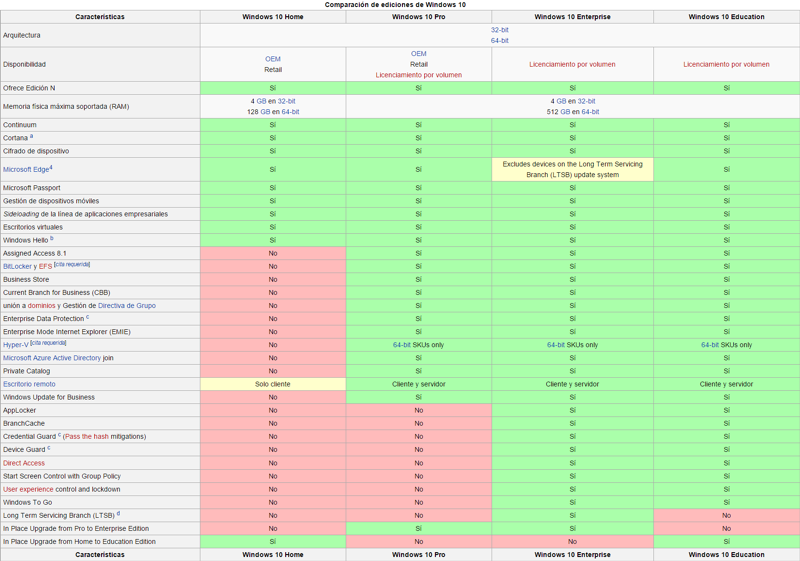Click 64-bit link in Hyper-V Enterprise cell
Screen dimensions: 800x561
click(556, 345)
